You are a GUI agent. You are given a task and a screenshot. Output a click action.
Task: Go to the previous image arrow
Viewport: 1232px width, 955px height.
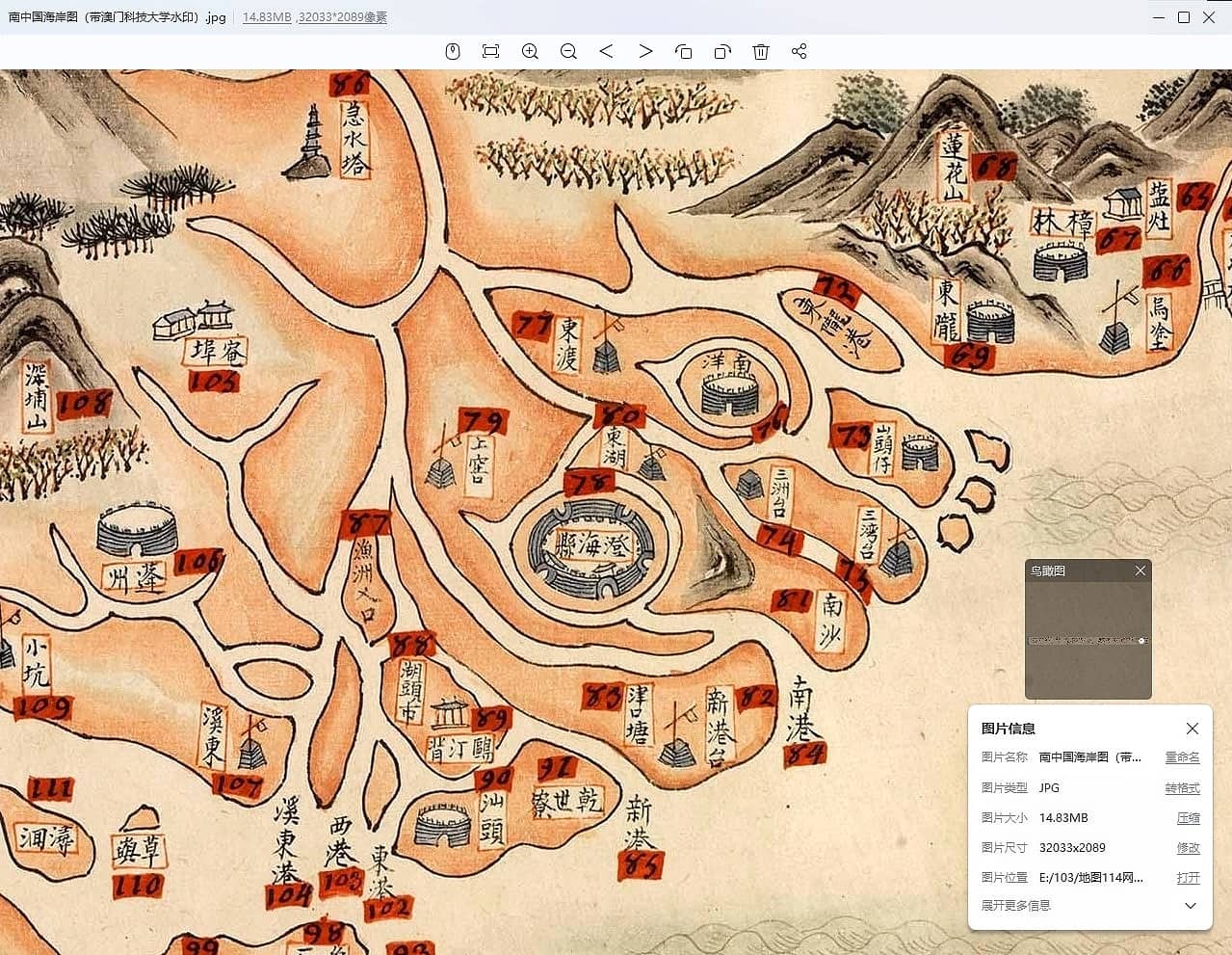[x=606, y=51]
